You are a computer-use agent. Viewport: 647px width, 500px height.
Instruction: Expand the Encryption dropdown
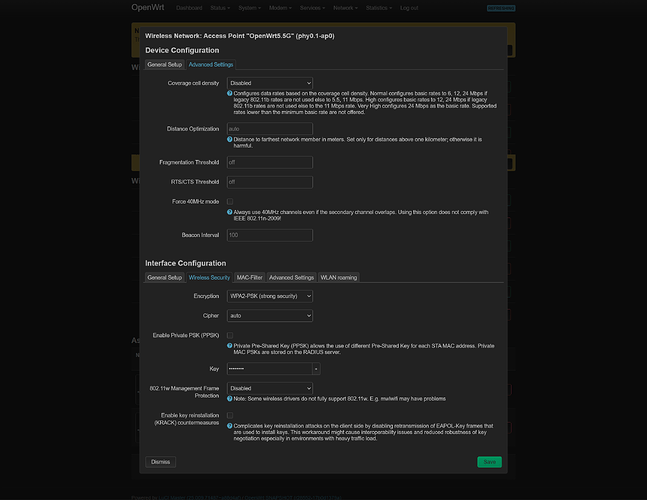click(270, 296)
